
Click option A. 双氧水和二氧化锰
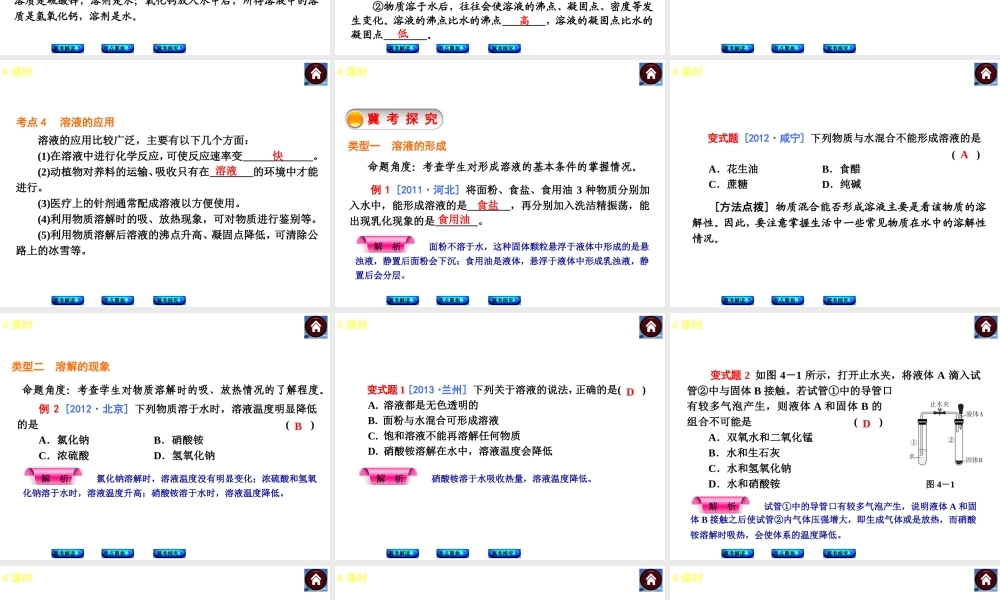coord(761,437)
